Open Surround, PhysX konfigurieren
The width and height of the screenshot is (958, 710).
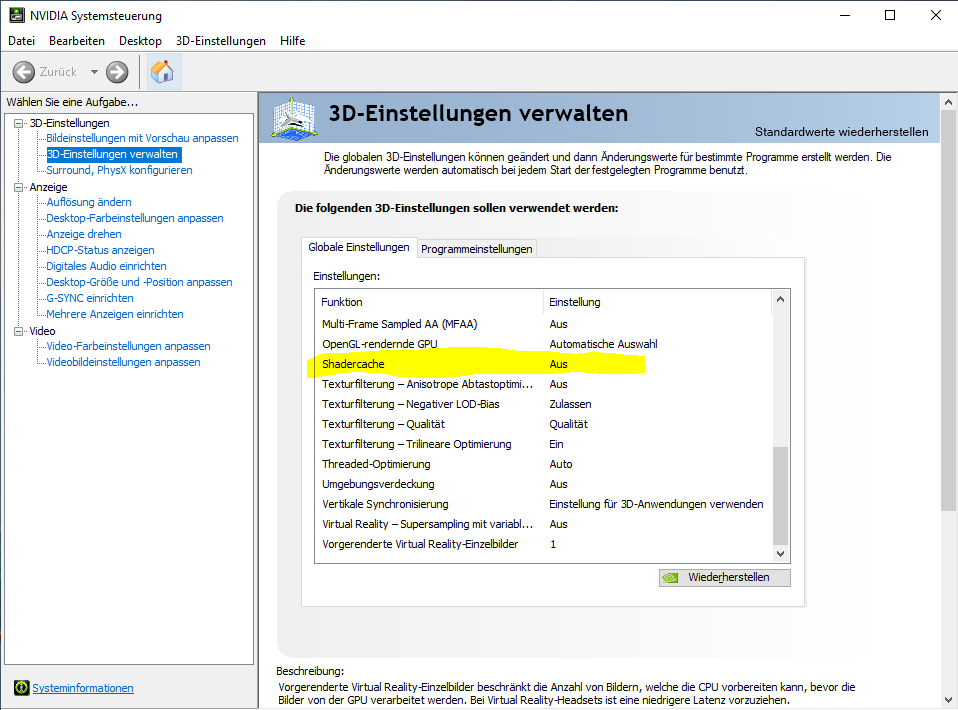[119, 170]
